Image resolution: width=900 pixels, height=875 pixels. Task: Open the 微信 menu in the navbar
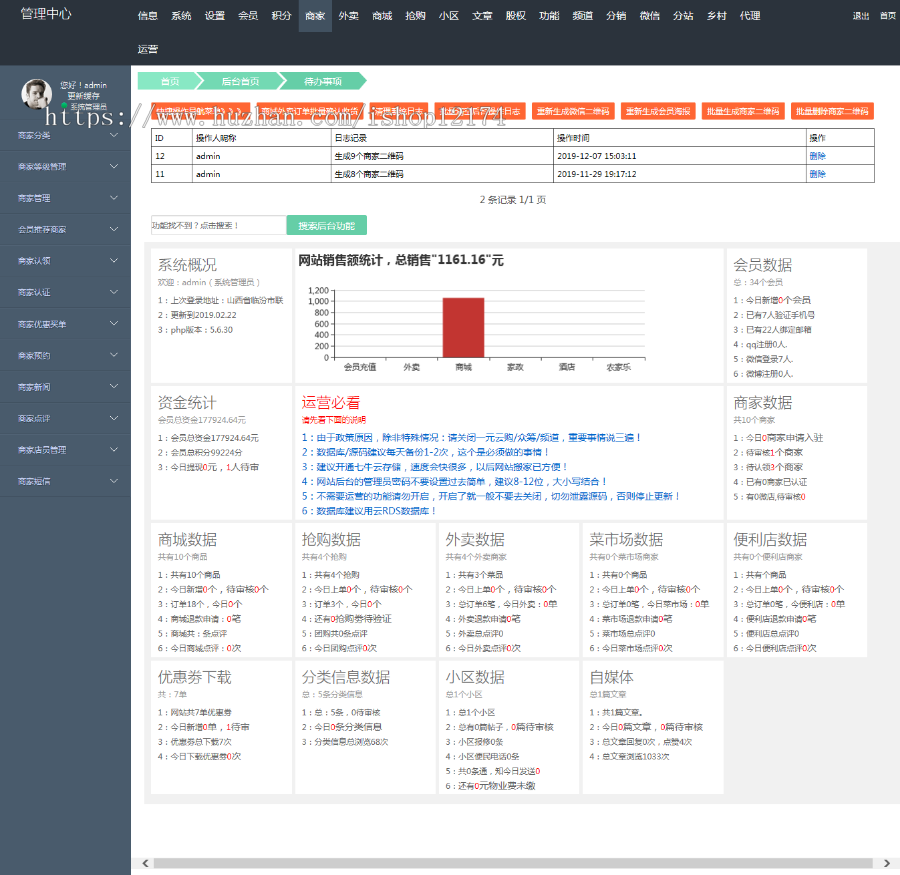(x=651, y=16)
